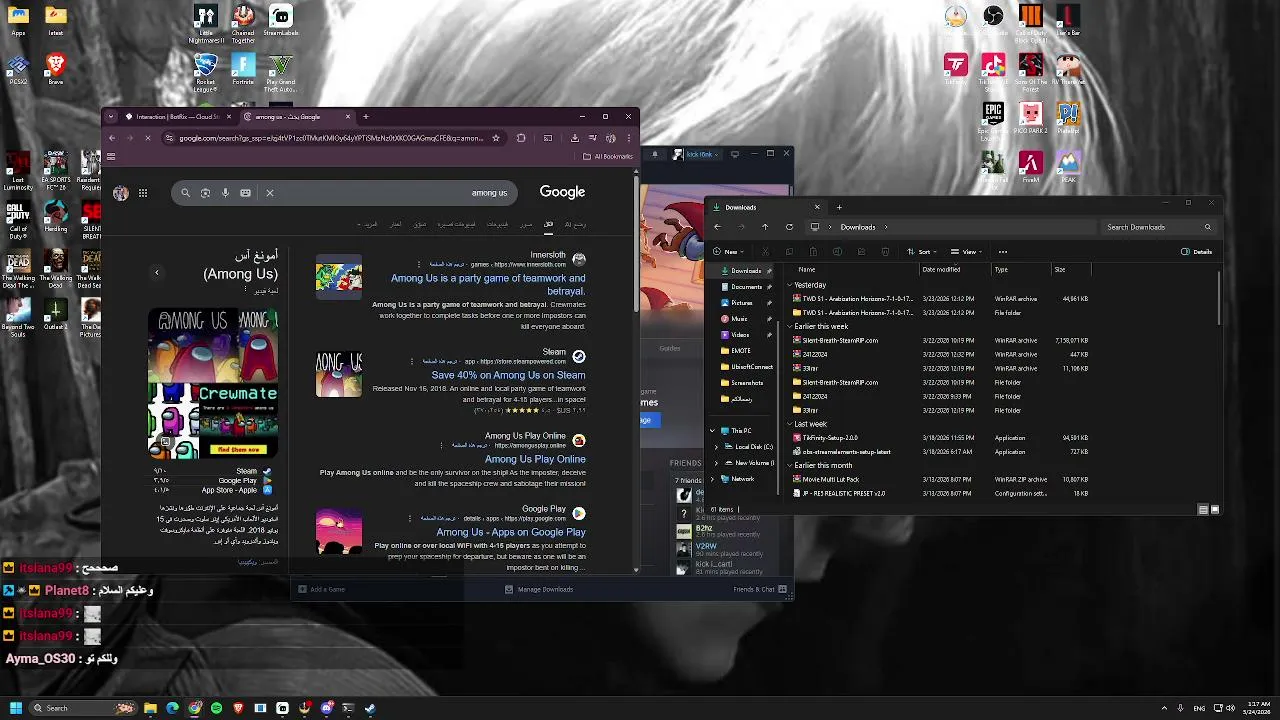Expand Local Disk (C:) tree node
This screenshot has height=720, width=1280.
716,447
